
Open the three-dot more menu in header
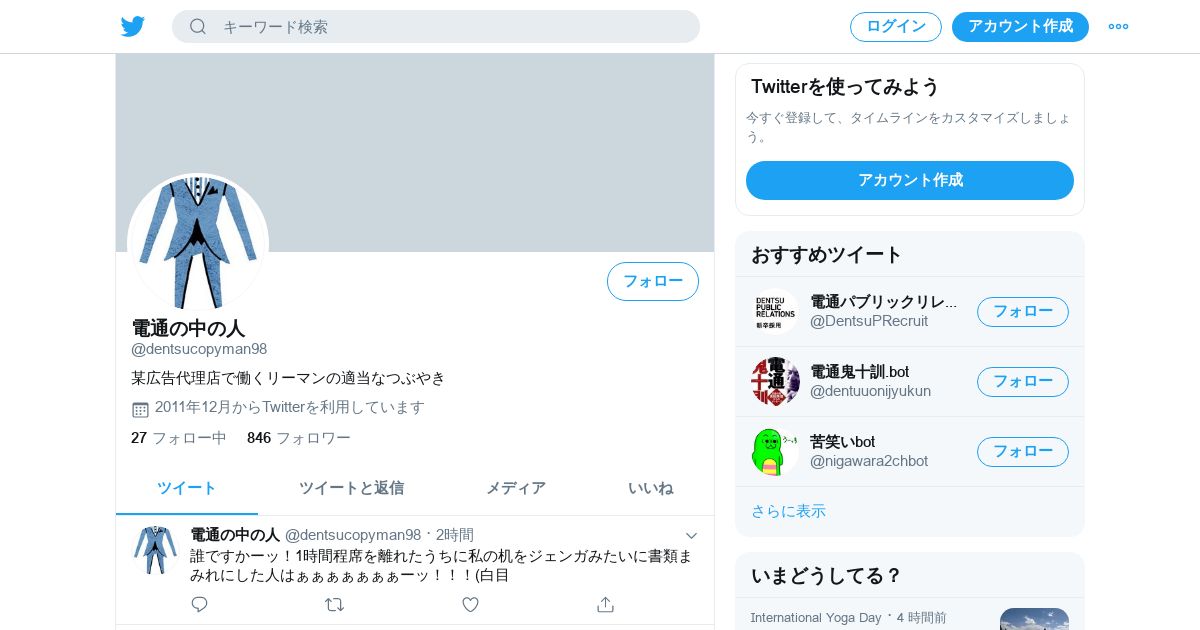1118,26
